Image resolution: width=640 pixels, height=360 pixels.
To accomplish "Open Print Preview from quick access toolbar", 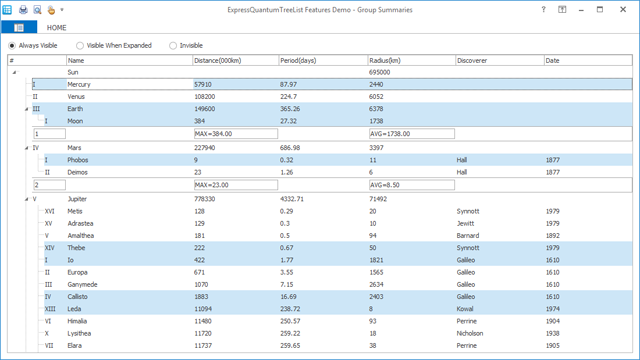I will tap(37, 9).
